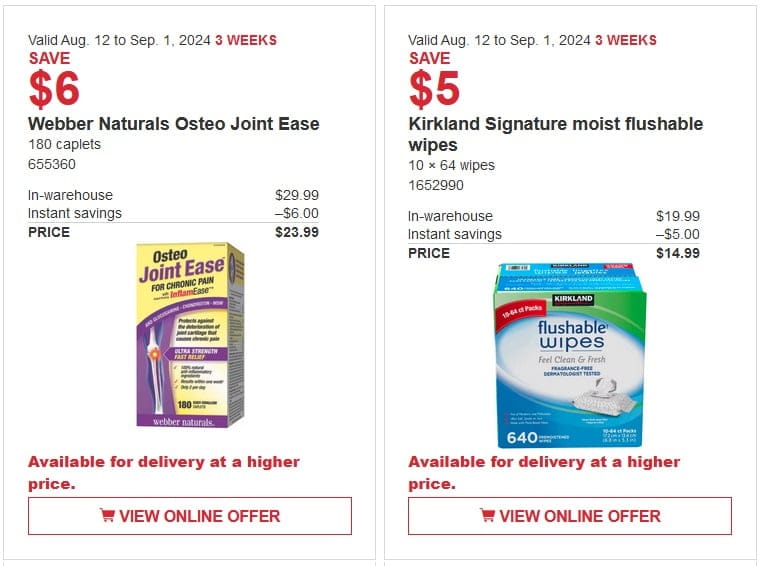764x566 pixels.
Task: Open the Kirkland wipes View Online Offer button
Action: click(570, 516)
